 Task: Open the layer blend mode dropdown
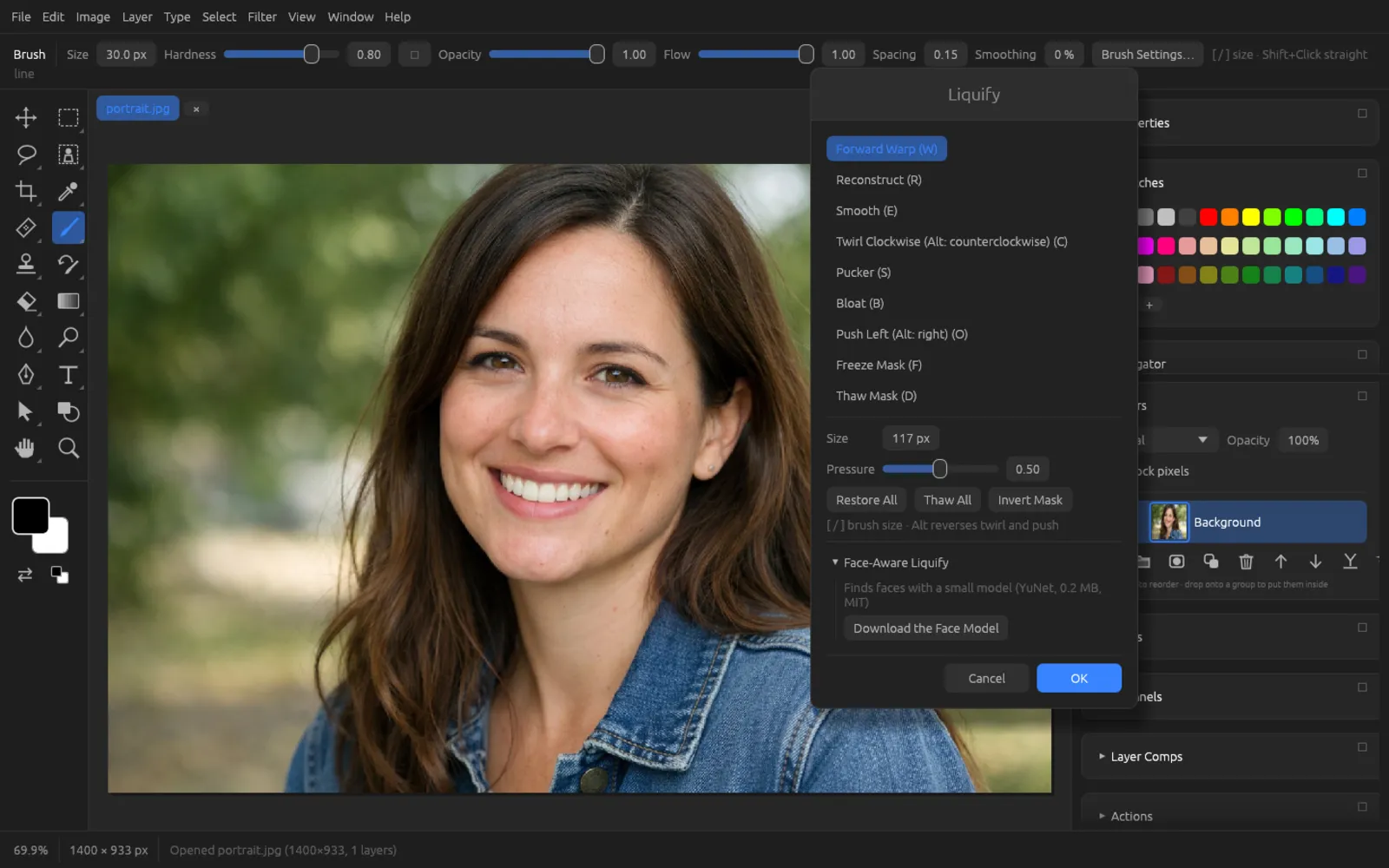[1177, 440]
